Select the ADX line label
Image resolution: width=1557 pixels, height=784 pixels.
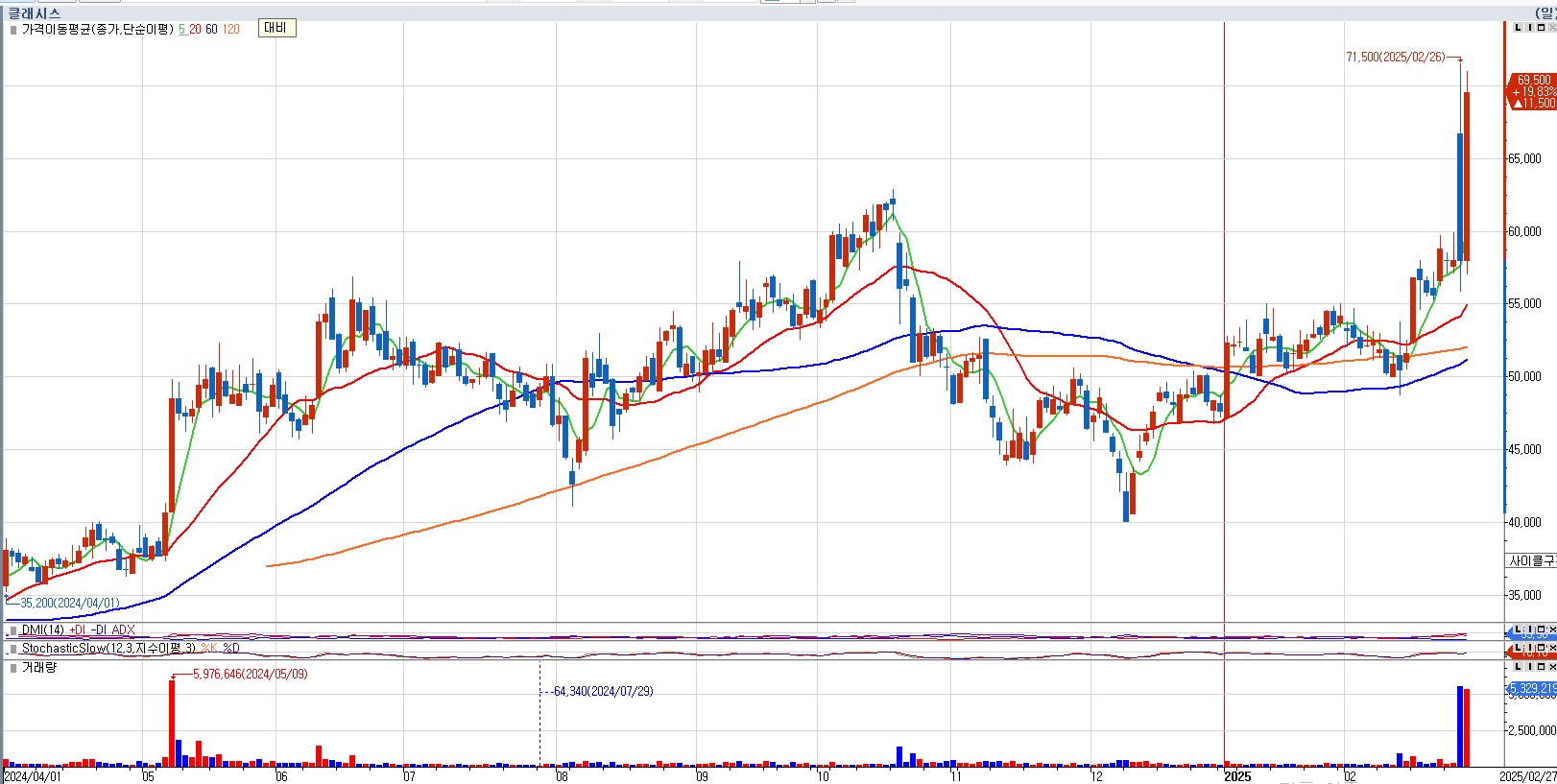click(x=123, y=630)
